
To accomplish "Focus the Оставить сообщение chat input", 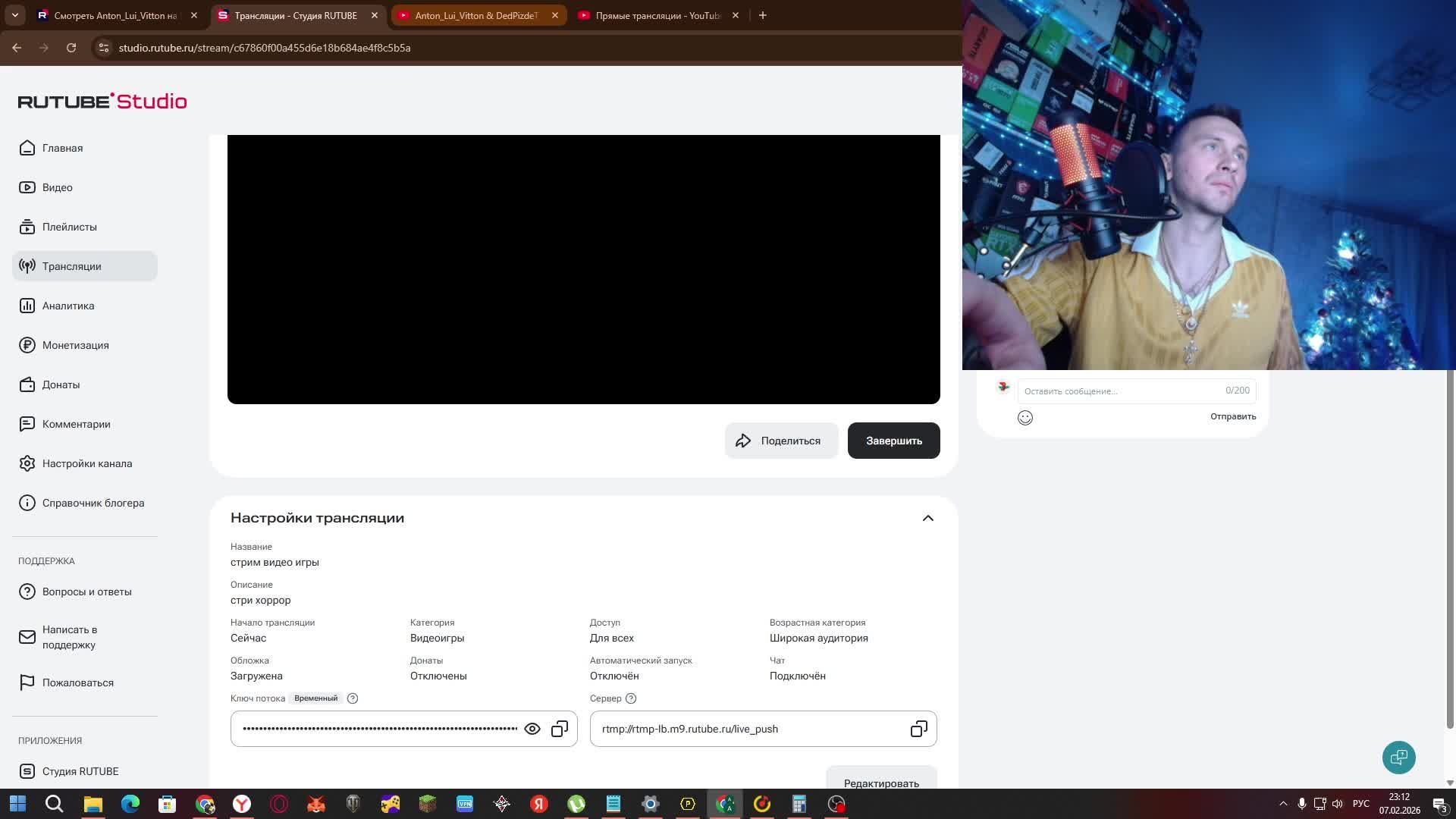I will [x=1122, y=391].
